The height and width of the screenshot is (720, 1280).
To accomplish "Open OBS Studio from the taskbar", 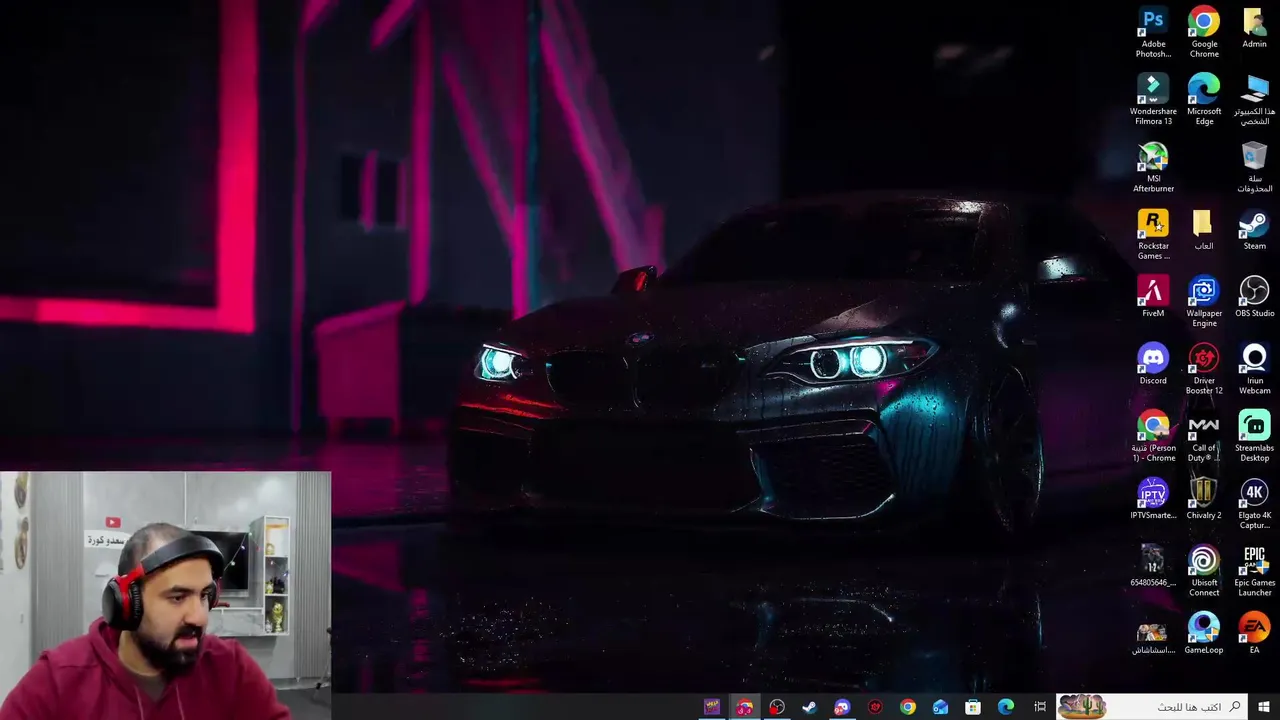I will point(777,707).
